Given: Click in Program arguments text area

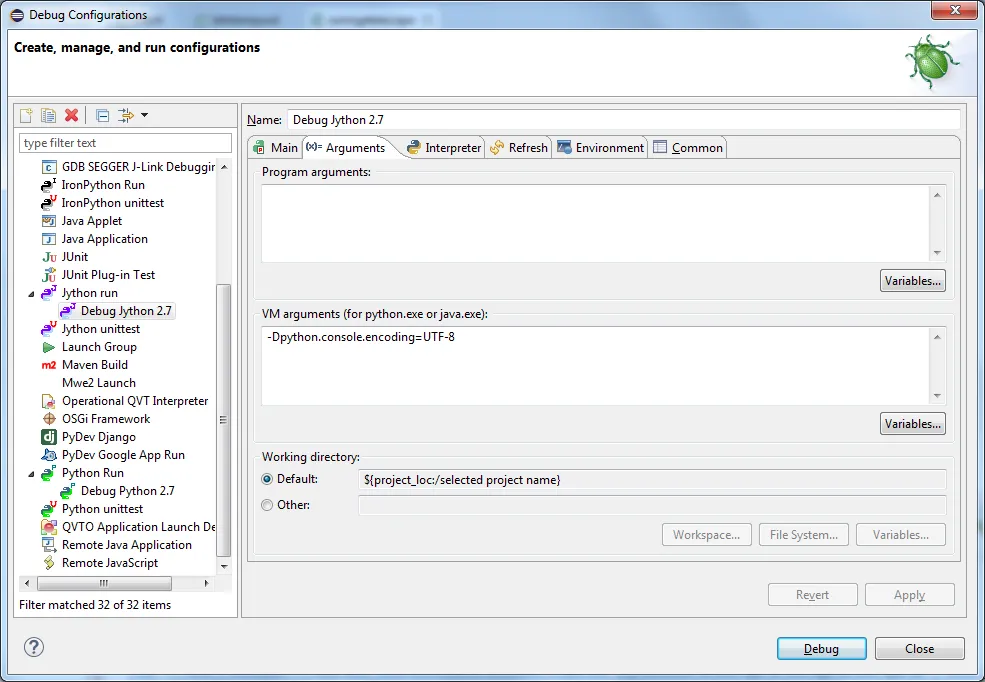Looking at the screenshot, I should tap(596, 224).
